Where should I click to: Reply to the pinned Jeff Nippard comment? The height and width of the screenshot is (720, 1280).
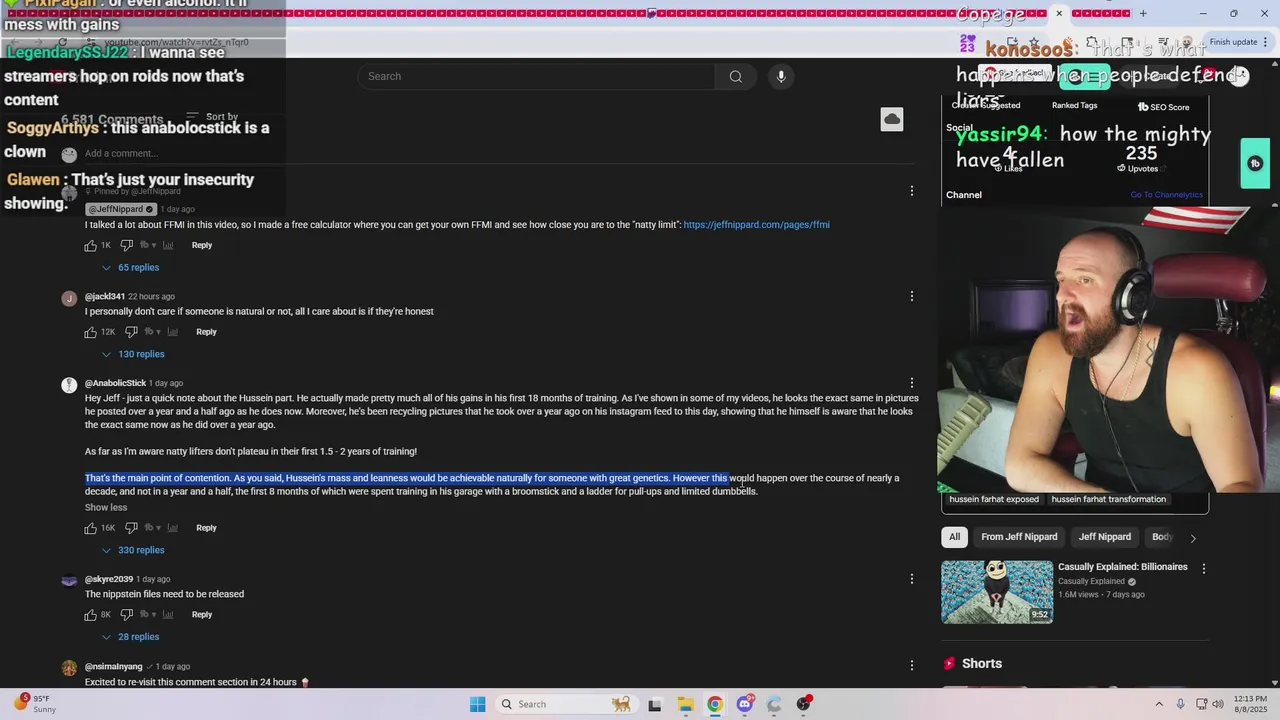click(202, 245)
